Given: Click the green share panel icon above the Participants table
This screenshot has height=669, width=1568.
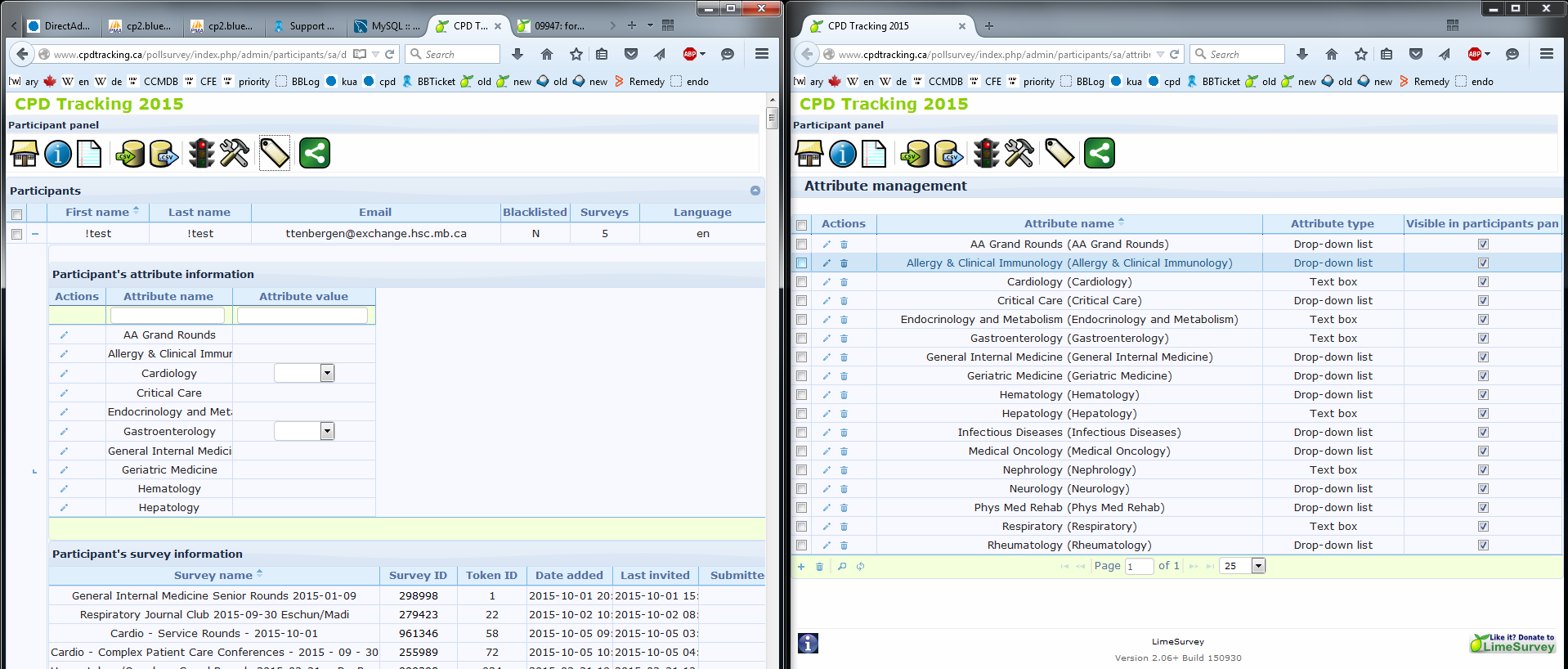Looking at the screenshot, I should [x=314, y=154].
